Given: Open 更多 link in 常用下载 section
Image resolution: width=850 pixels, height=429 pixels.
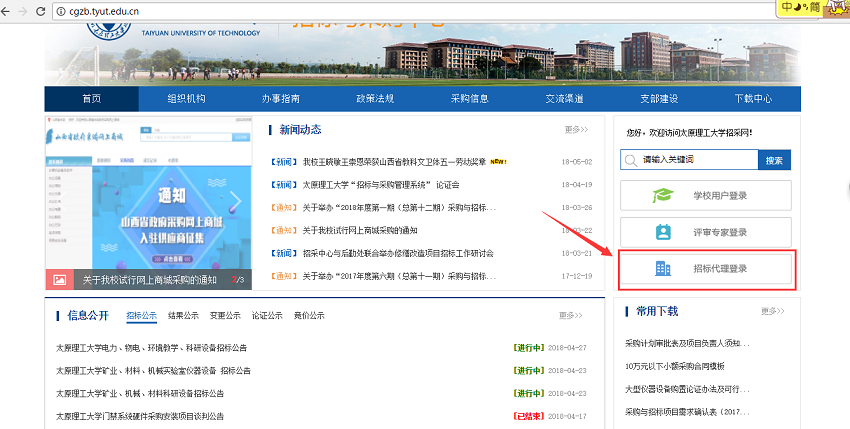Looking at the screenshot, I should point(772,311).
